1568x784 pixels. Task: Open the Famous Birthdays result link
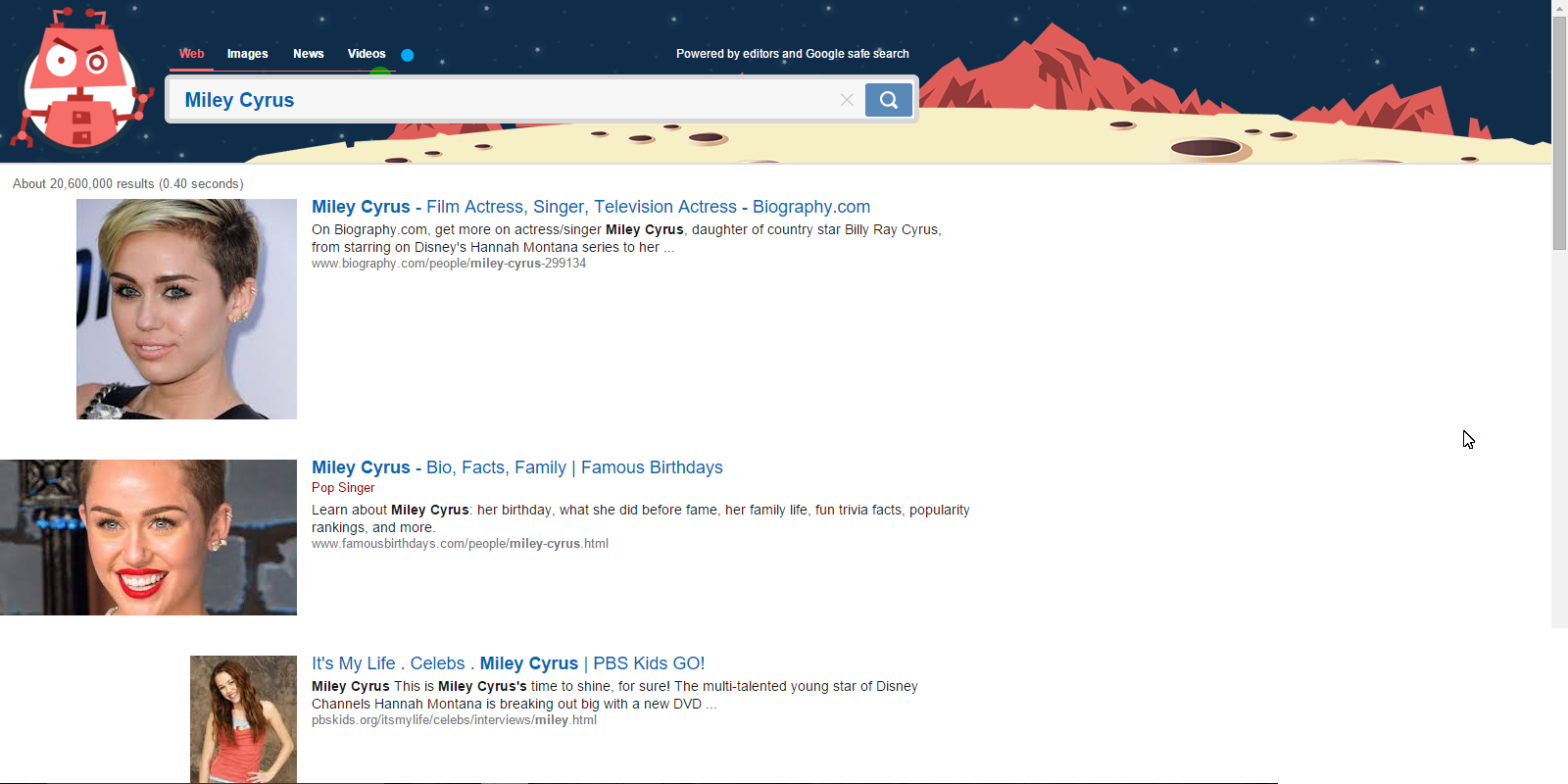517,467
